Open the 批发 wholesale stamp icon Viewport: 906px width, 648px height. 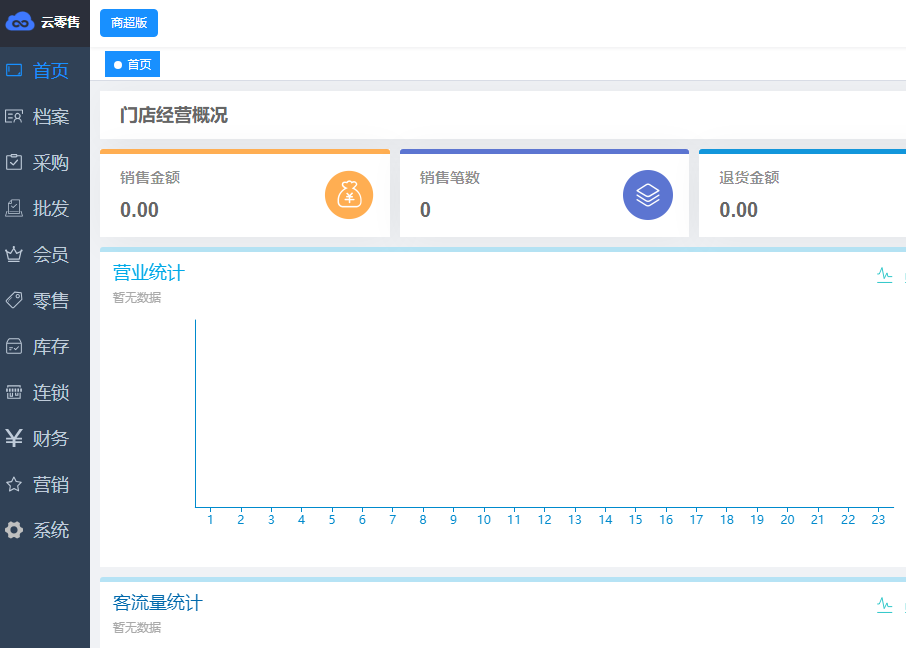coord(14,209)
